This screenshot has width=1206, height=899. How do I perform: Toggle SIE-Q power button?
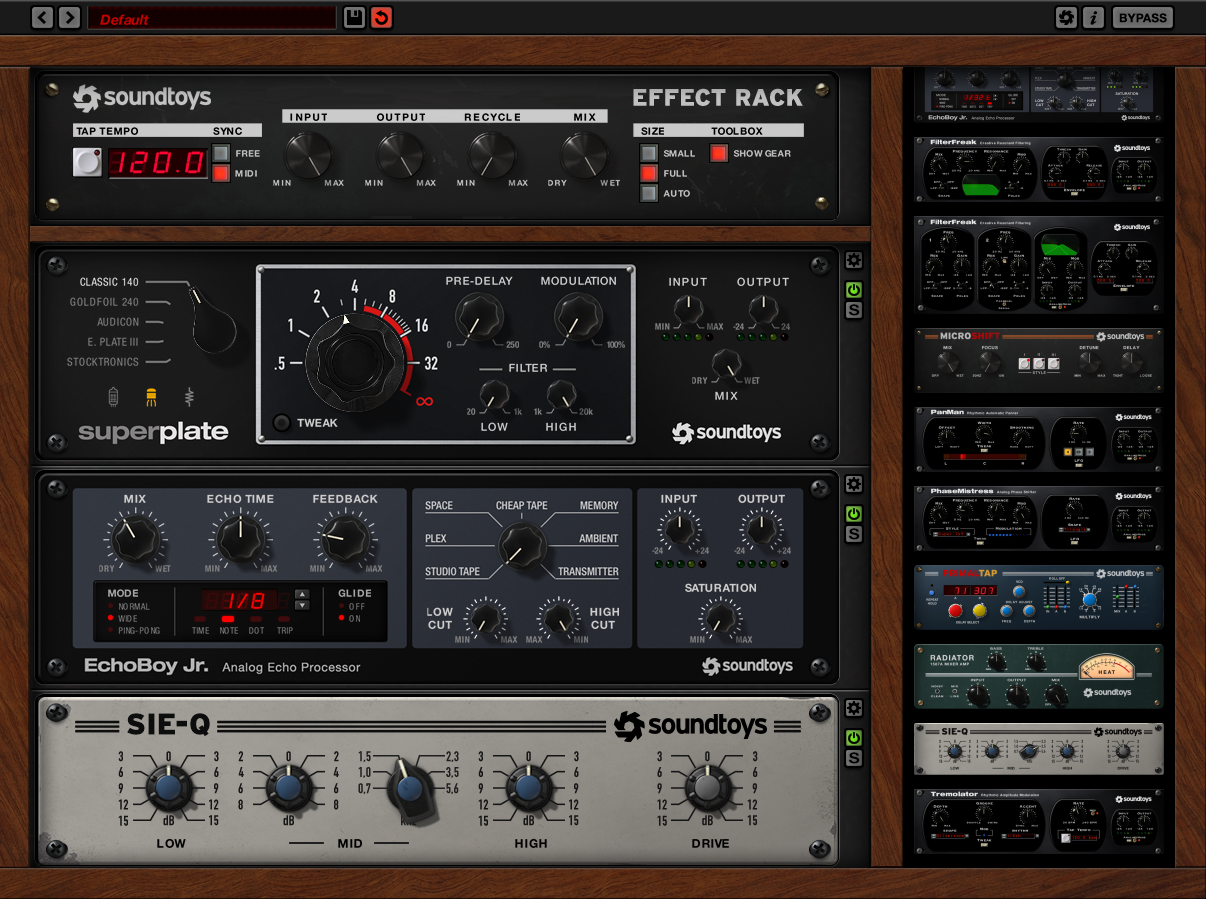pos(853,738)
